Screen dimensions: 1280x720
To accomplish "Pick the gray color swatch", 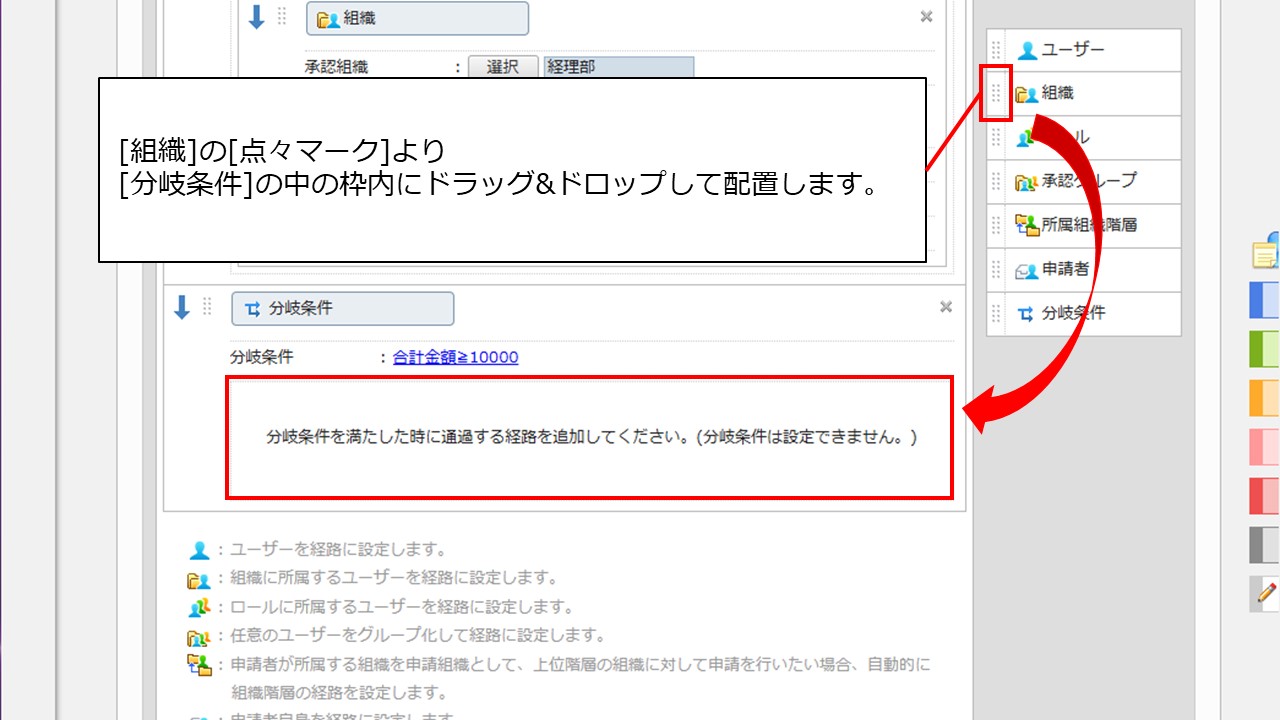I will pos(1265,545).
